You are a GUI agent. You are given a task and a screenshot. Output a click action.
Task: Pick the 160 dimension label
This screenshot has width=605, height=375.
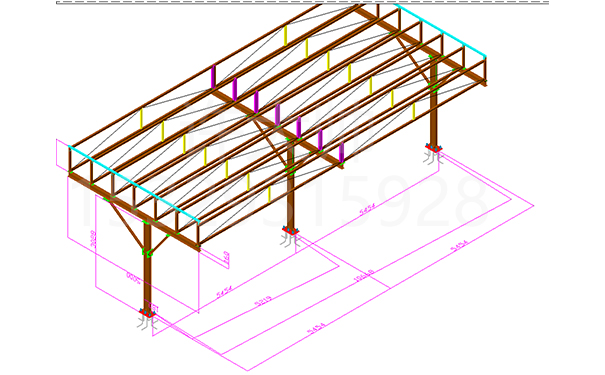226,257
